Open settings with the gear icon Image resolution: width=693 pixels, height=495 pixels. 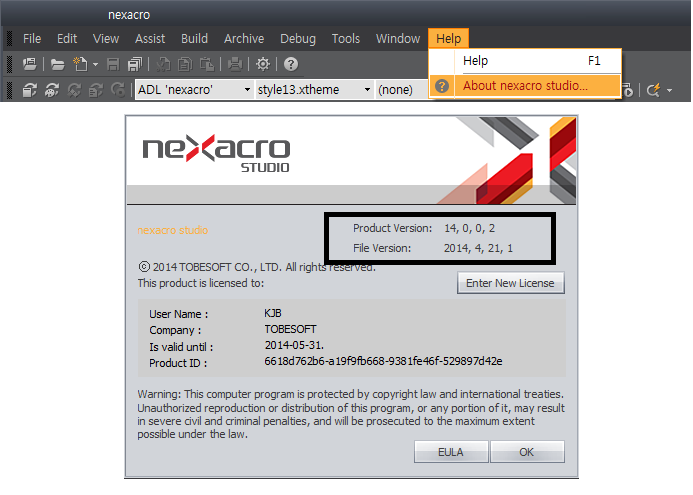pos(263,64)
